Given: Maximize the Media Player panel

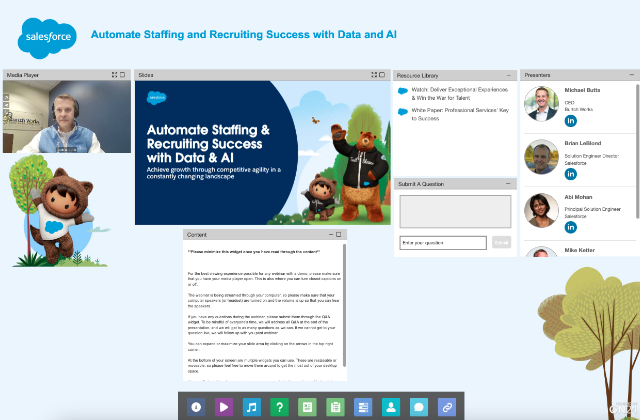Looking at the screenshot, I should (122, 75).
